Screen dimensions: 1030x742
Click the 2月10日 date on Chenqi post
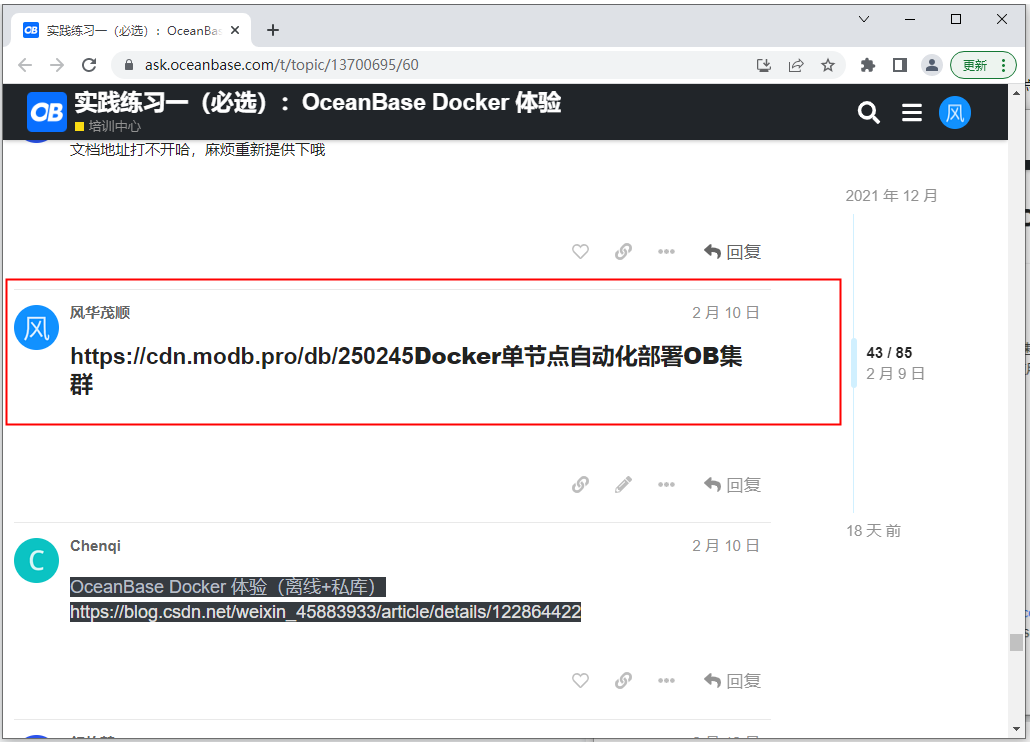[726, 546]
